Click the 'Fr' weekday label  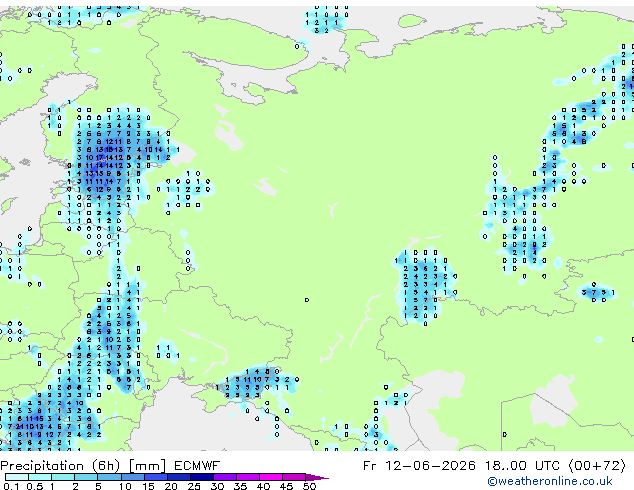pyautogui.click(x=369, y=466)
